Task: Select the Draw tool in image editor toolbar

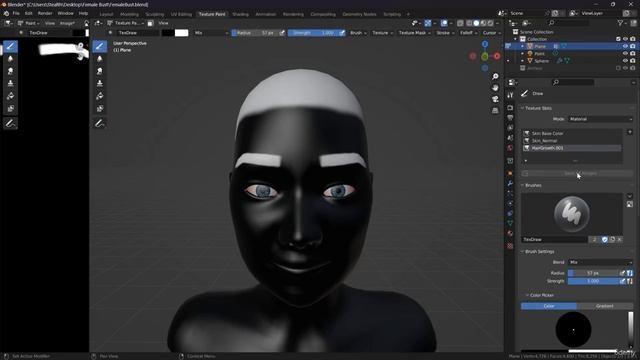Action: click(10, 46)
